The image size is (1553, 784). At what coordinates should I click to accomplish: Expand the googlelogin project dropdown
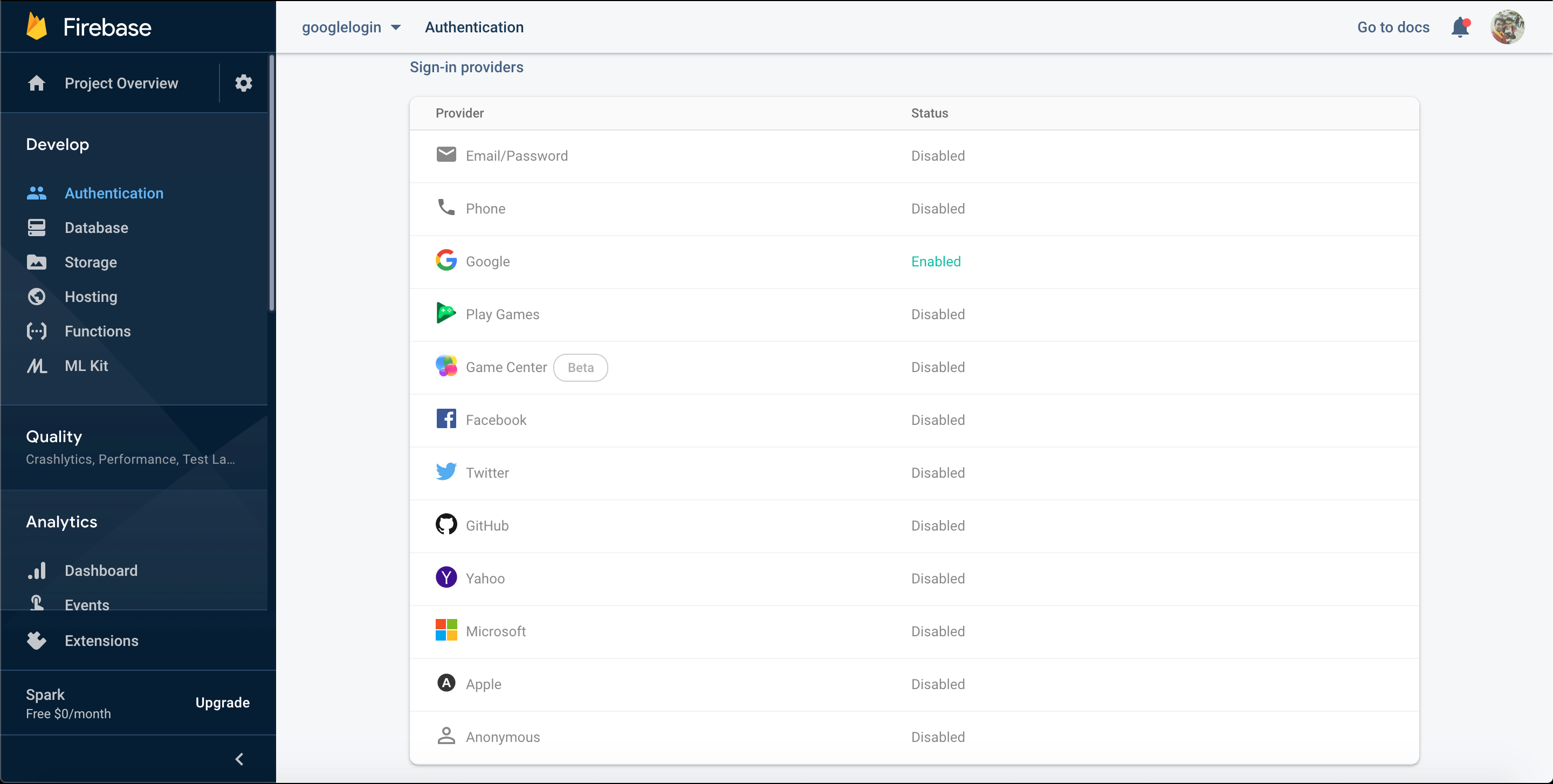tap(351, 27)
